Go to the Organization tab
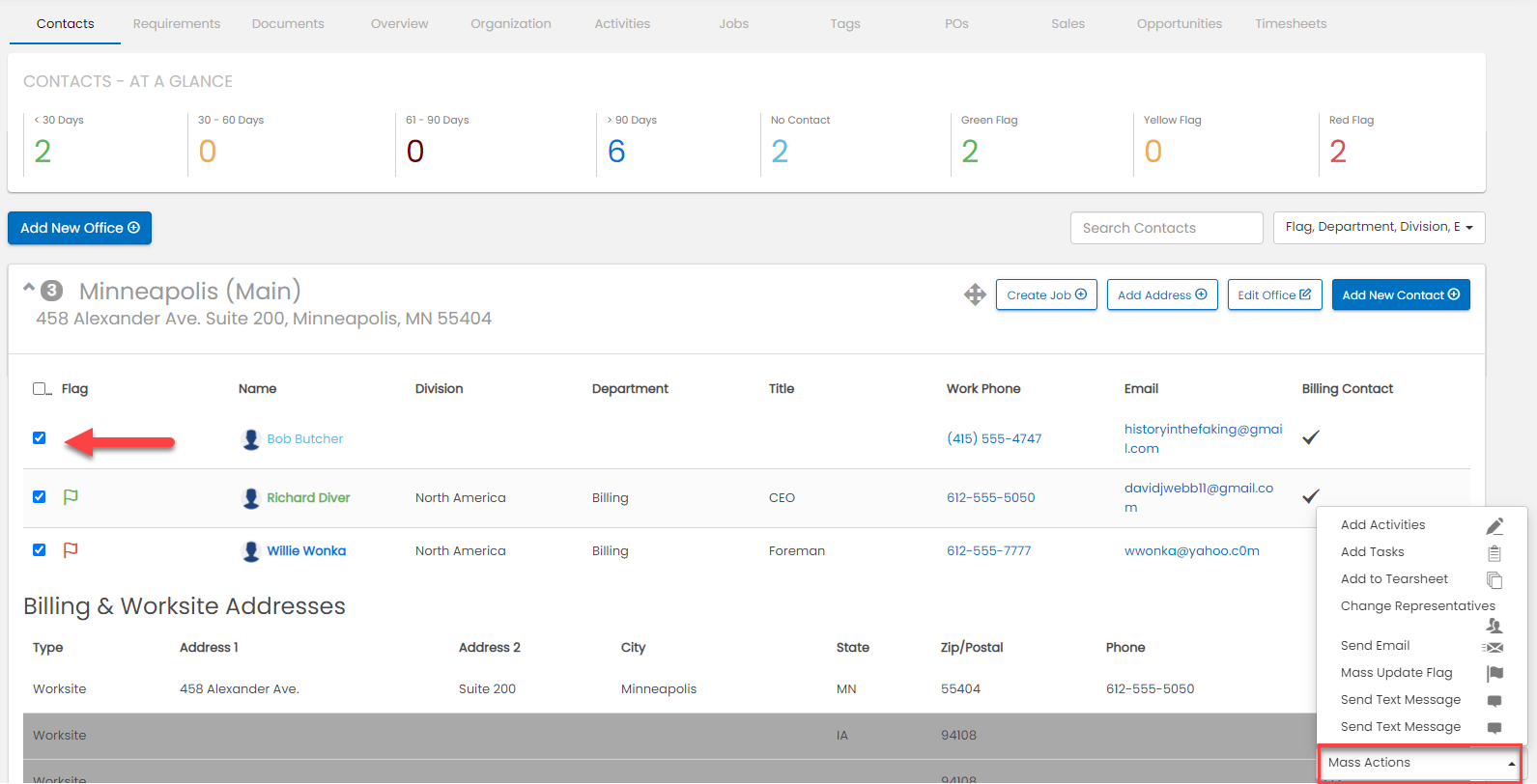 pyautogui.click(x=511, y=23)
